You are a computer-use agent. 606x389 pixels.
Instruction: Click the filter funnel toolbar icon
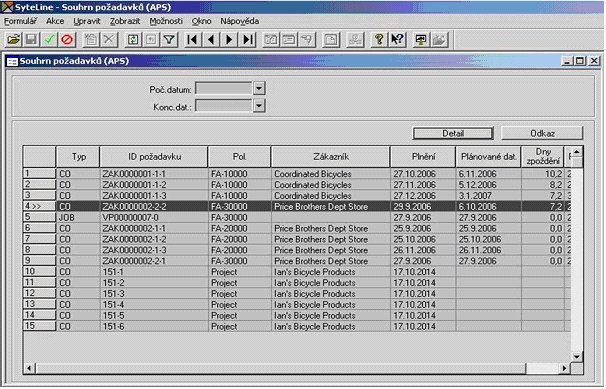tap(169, 39)
